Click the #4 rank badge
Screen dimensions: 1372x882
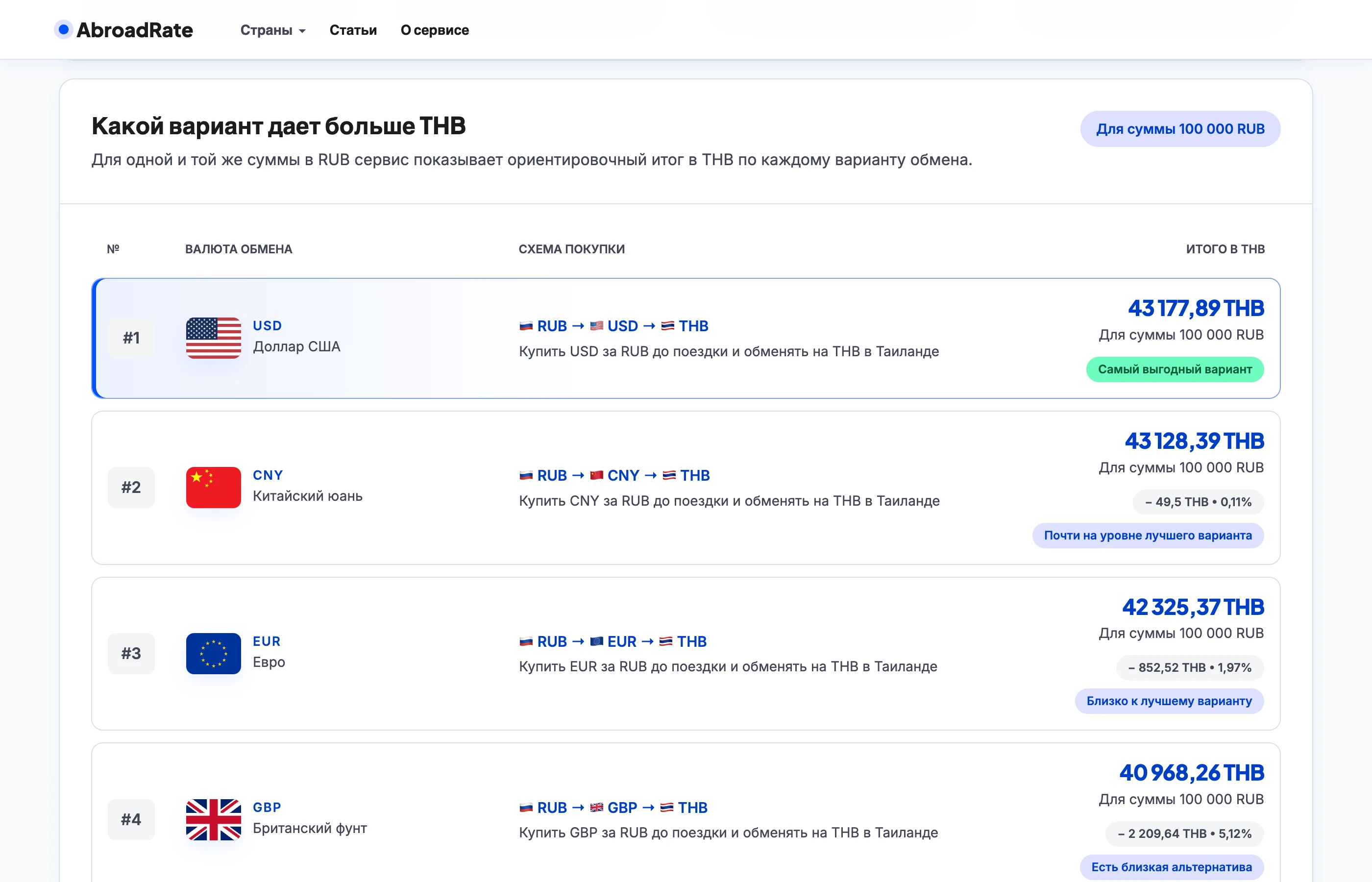[x=131, y=820]
